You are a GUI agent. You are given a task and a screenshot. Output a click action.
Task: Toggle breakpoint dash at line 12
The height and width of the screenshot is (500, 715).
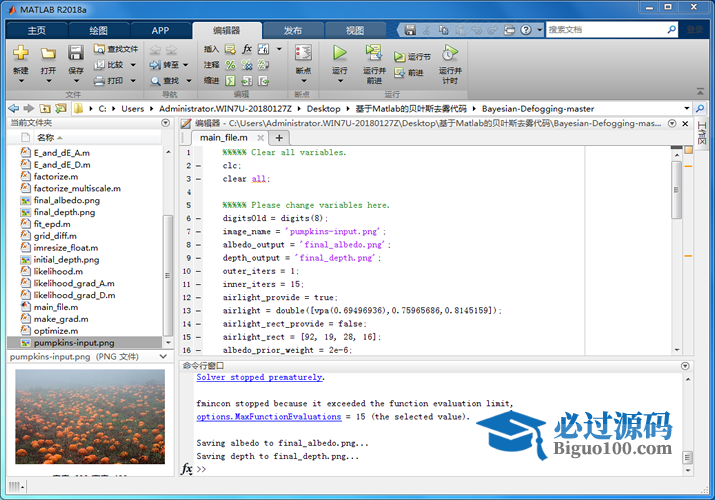click(198, 297)
